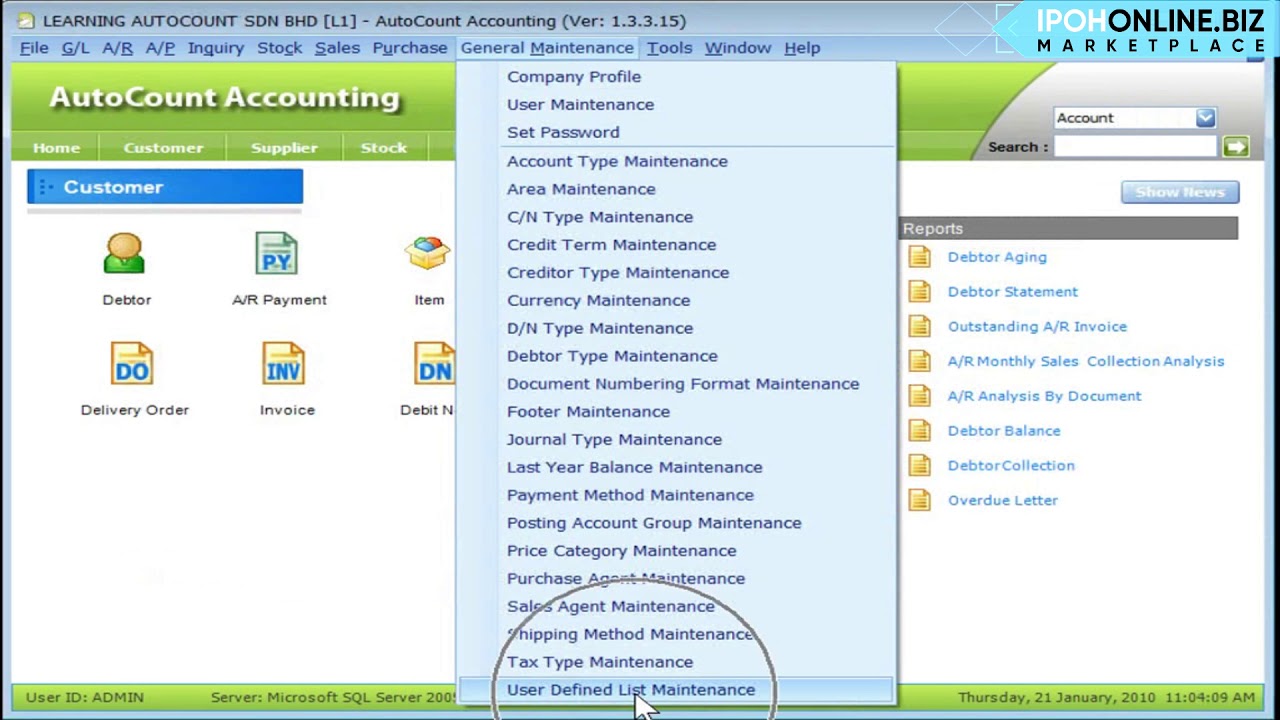Select Payment Method Maintenance
The image size is (1280, 720).
coord(676,496)
